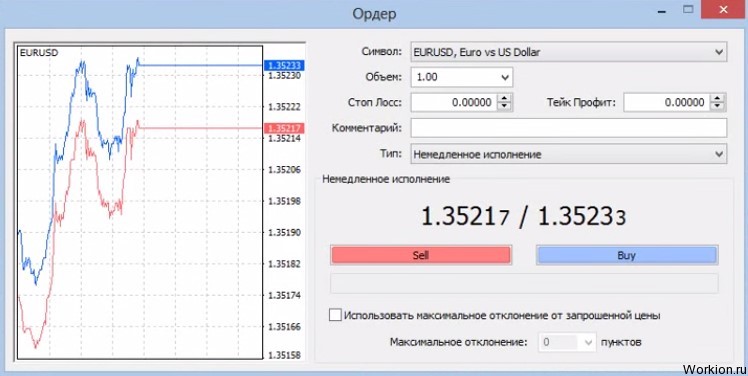The image size is (748, 376).
Task: Click the 1.35206 price axis label
Action: pos(284,169)
